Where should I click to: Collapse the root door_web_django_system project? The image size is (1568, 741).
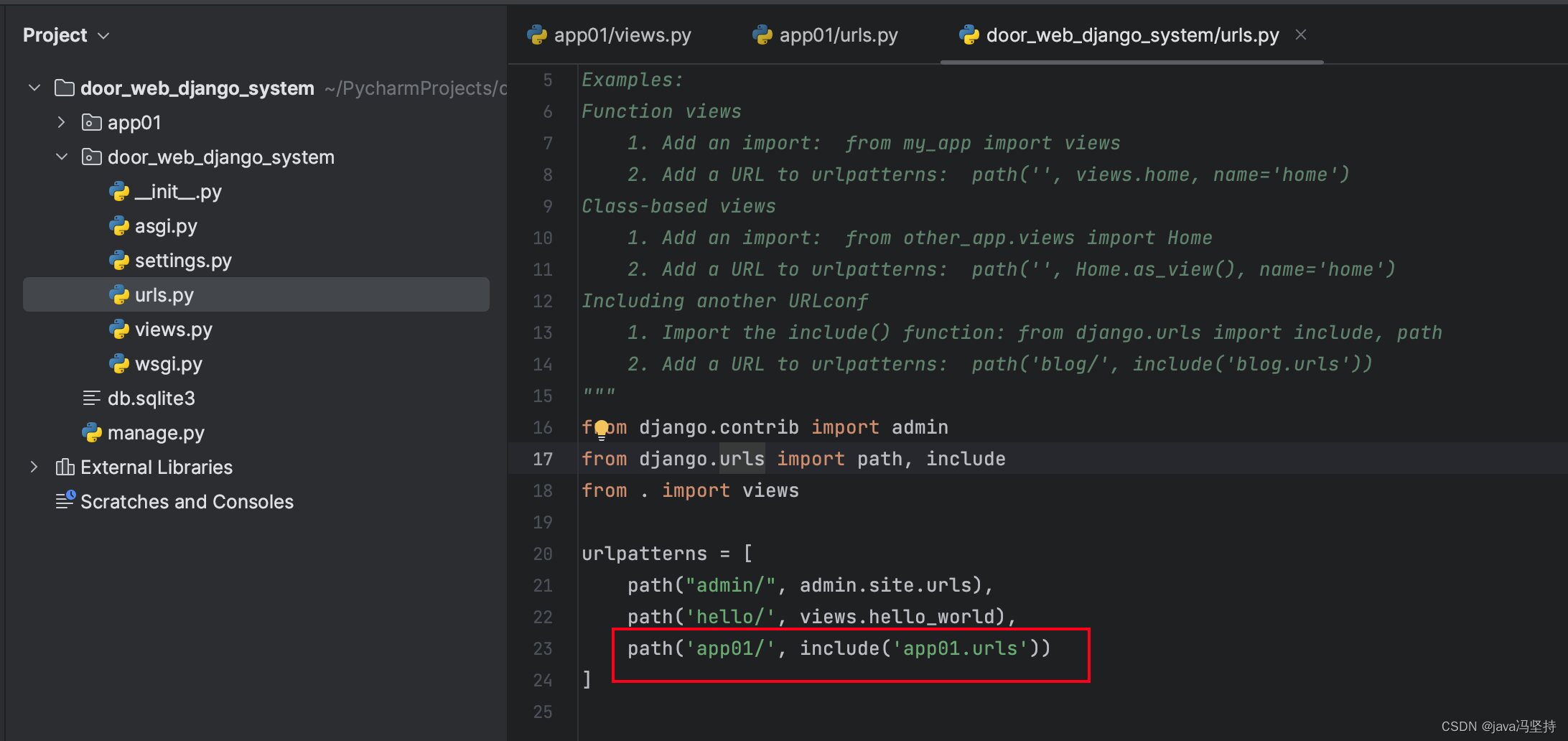[34, 88]
